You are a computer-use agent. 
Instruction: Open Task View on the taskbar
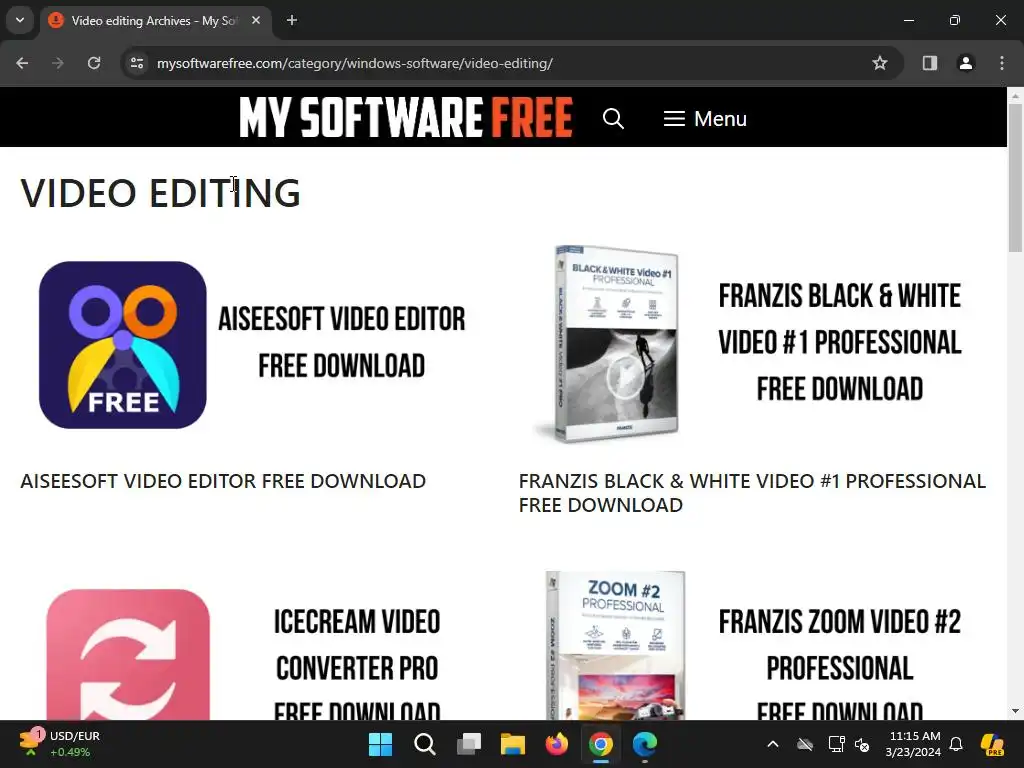click(x=469, y=744)
